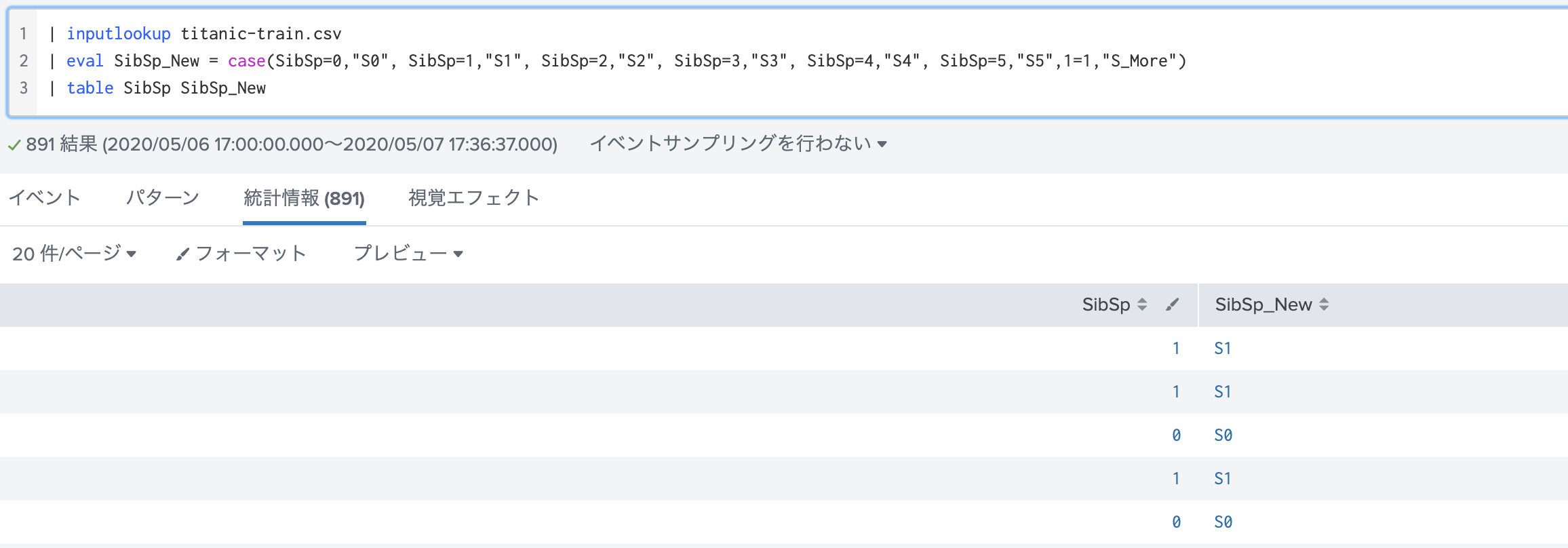Click the SibSp_New column header
The width and height of the screenshot is (1568, 548).
point(1263,305)
